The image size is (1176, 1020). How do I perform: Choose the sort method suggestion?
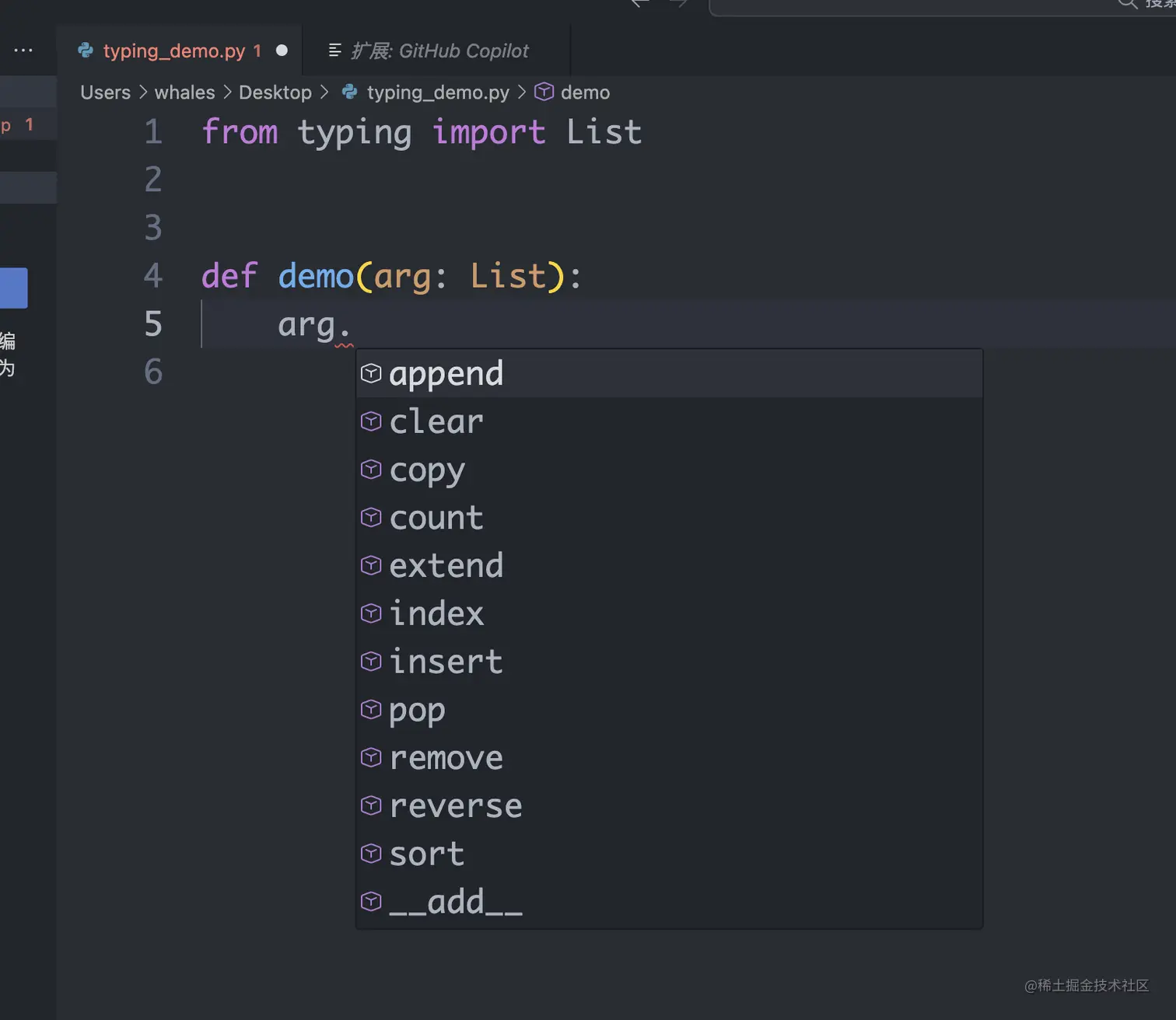click(669, 854)
